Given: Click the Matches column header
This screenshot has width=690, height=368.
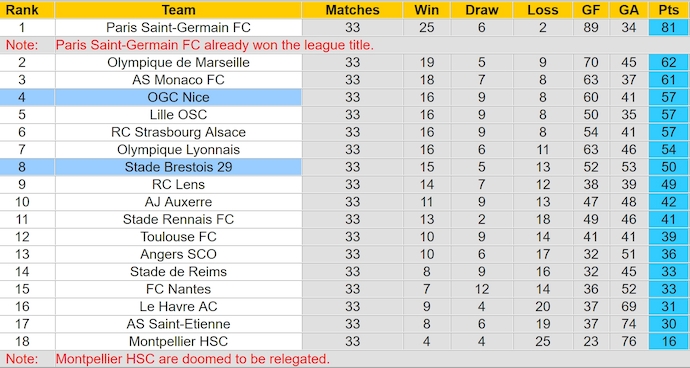Looking at the screenshot, I should click(x=352, y=10).
